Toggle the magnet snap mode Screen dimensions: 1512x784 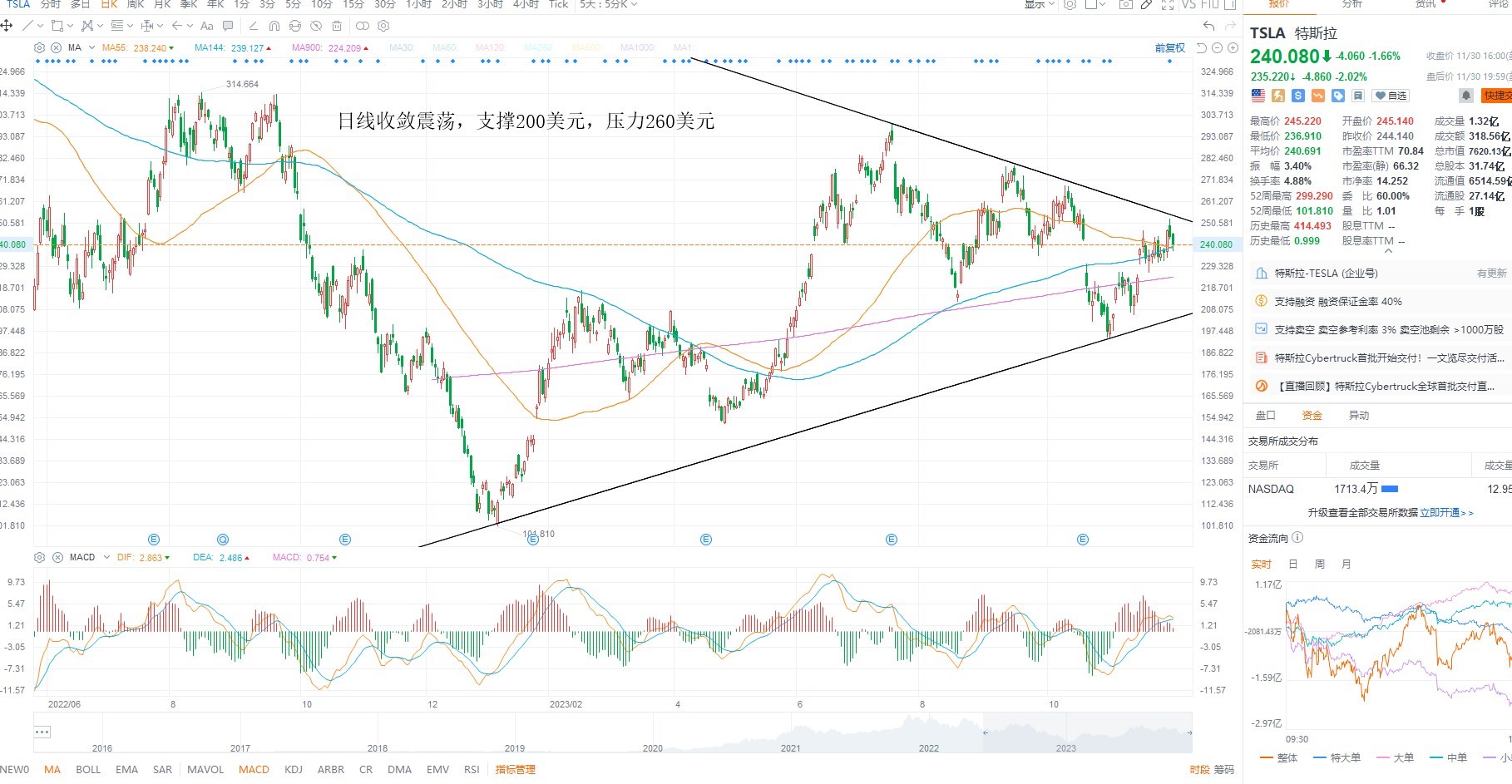(x=274, y=26)
